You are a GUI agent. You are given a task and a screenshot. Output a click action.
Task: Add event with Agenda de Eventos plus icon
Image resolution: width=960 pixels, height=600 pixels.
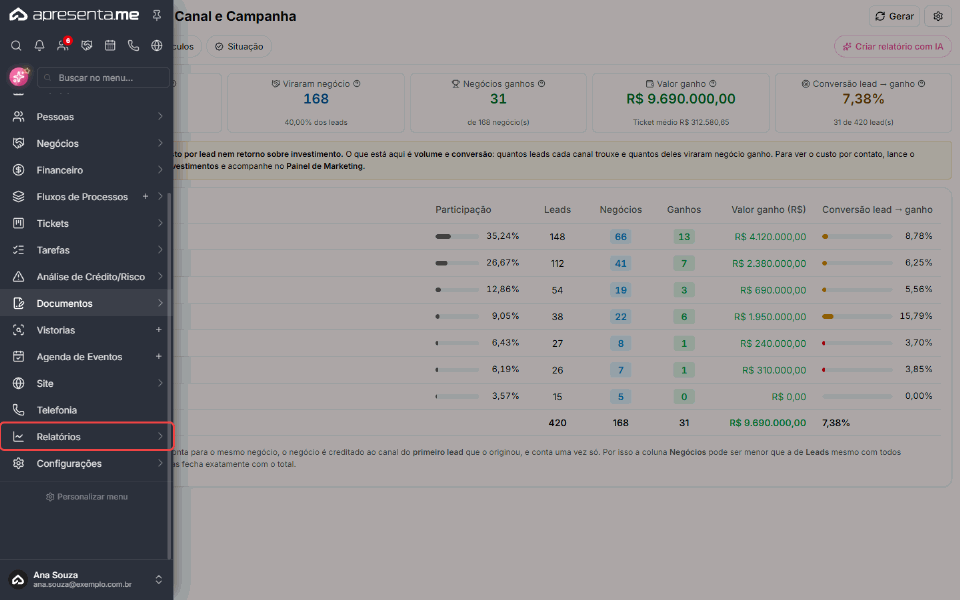point(159,356)
